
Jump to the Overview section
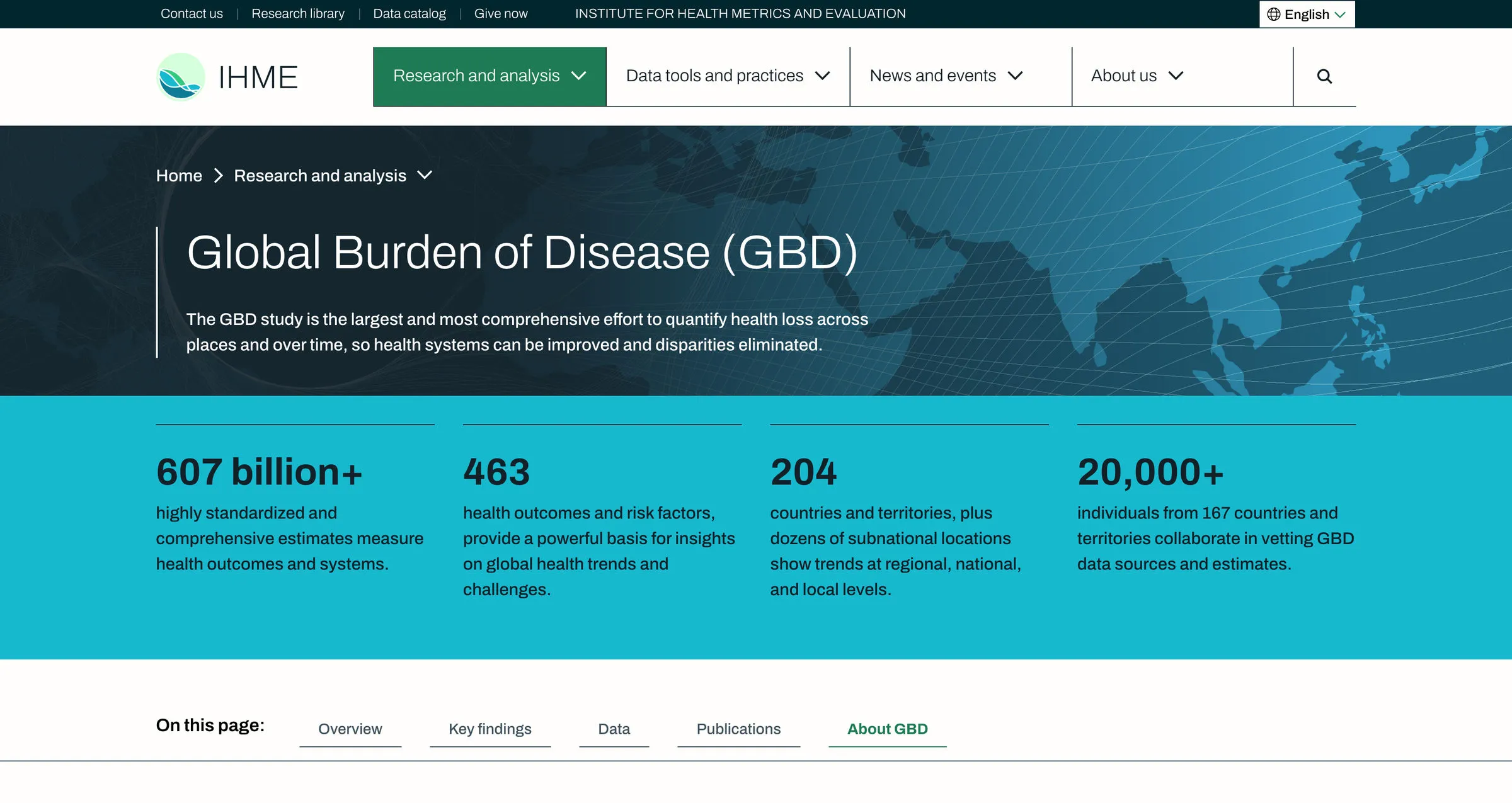click(350, 729)
